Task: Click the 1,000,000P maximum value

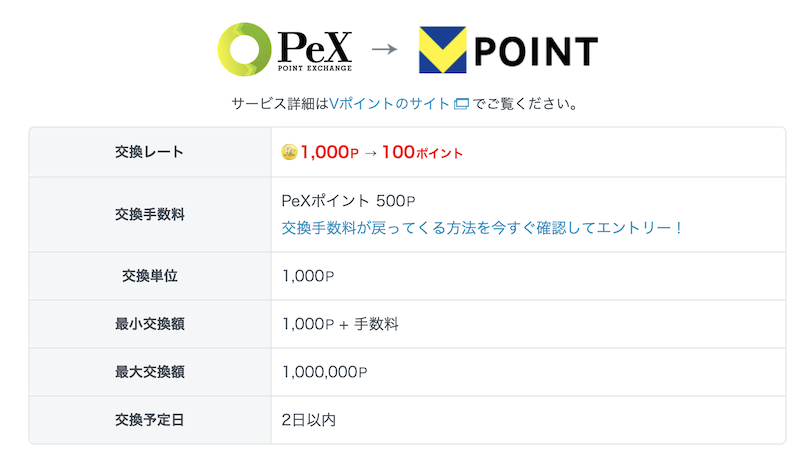Action: [326, 372]
